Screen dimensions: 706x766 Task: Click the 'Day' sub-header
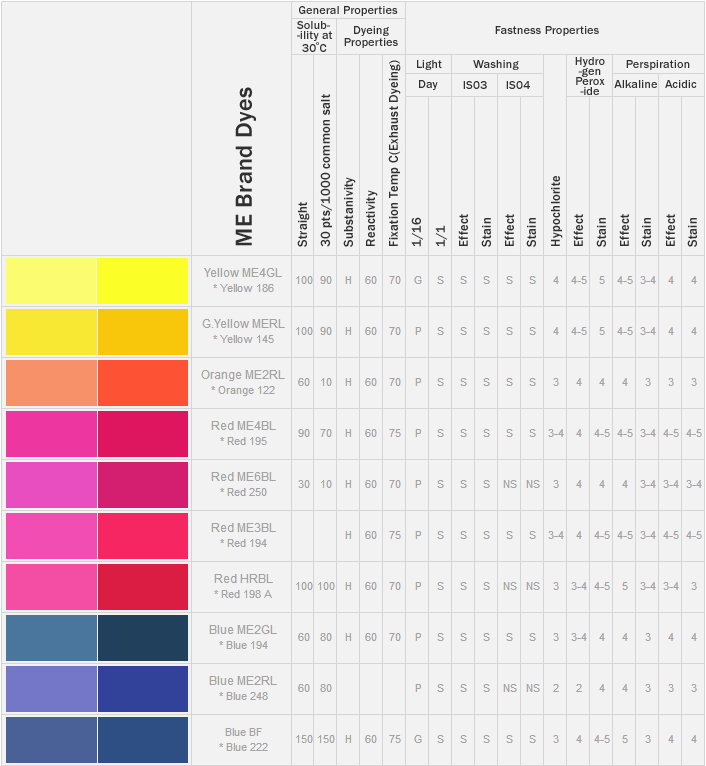pos(428,84)
